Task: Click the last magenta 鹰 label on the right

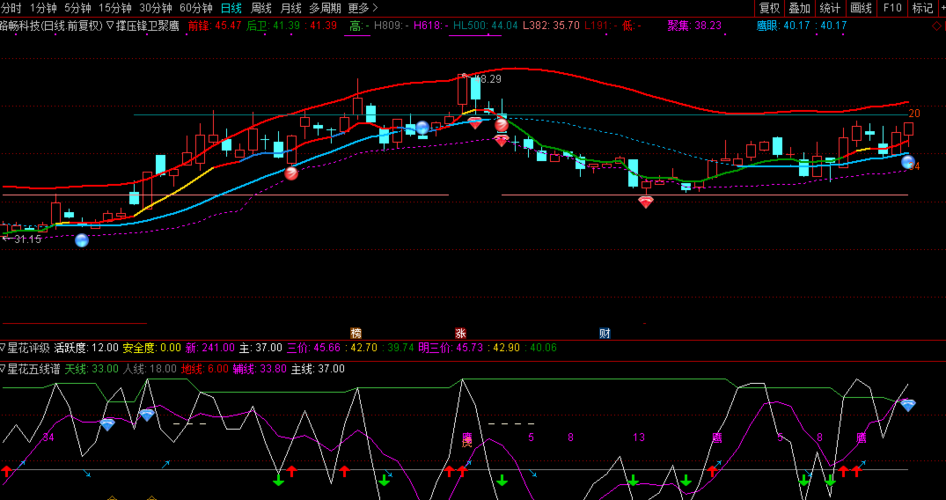Action: click(x=862, y=438)
